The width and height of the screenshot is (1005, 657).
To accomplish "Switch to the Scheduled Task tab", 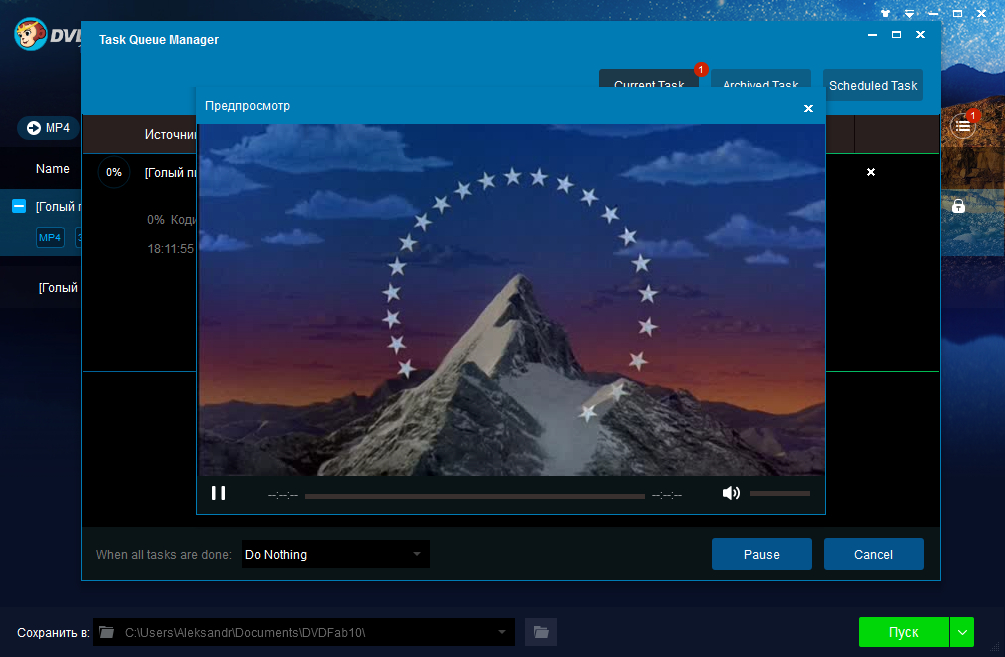I will (x=872, y=85).
